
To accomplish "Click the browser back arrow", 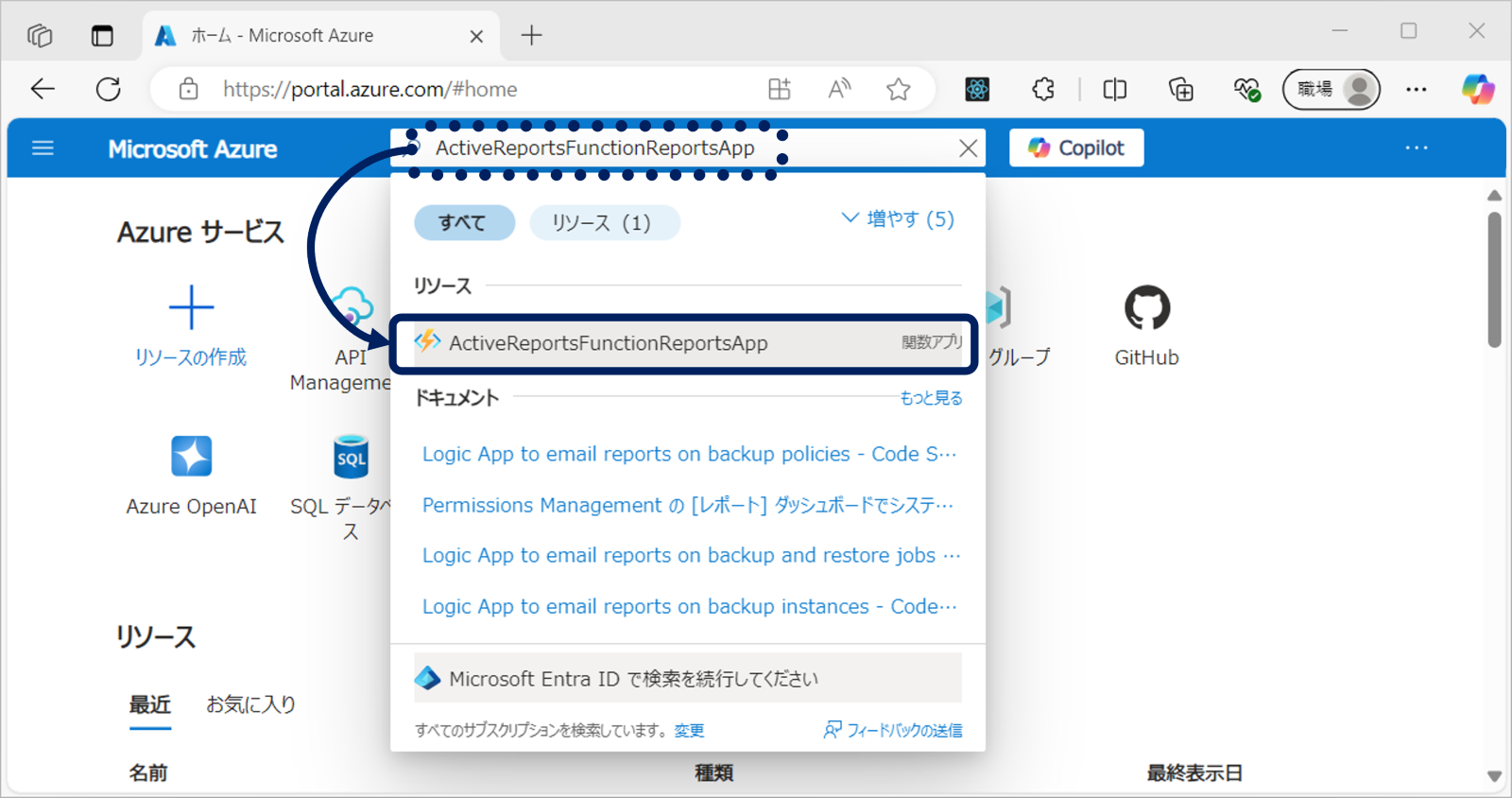I will tap(43, 89).
